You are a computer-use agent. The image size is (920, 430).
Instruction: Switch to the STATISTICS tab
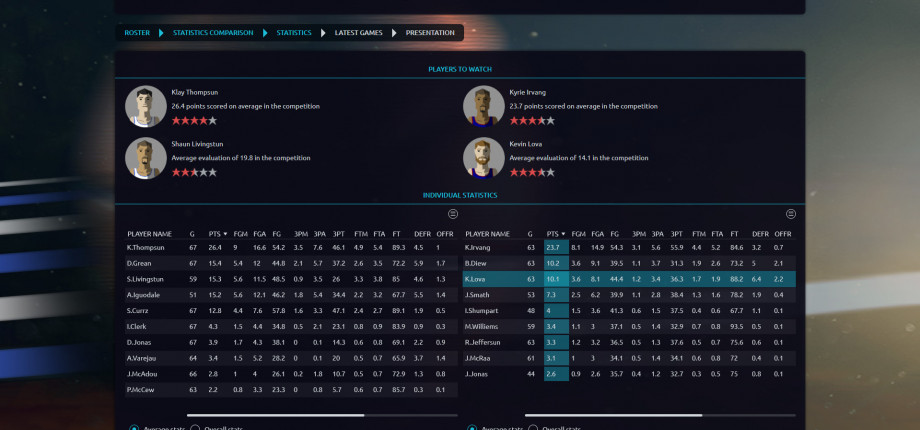294,33
